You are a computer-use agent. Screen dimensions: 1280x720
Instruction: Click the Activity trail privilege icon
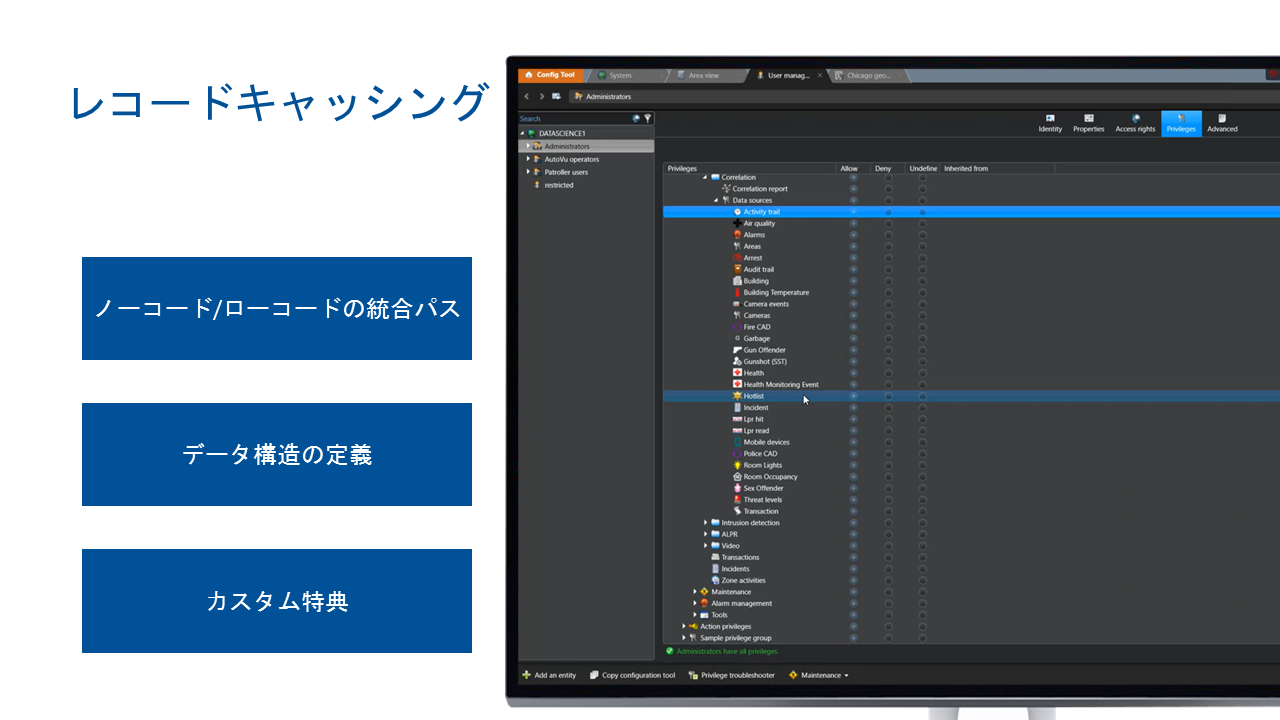[x=737, y=212]
